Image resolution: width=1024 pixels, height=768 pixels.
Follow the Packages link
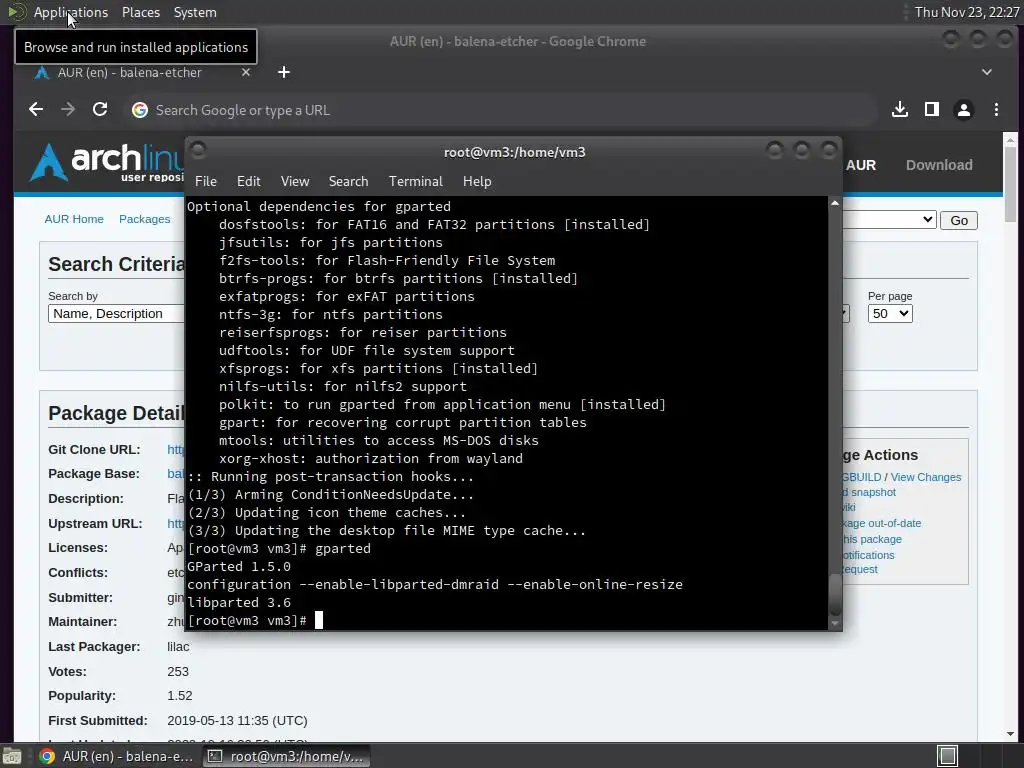144,219
